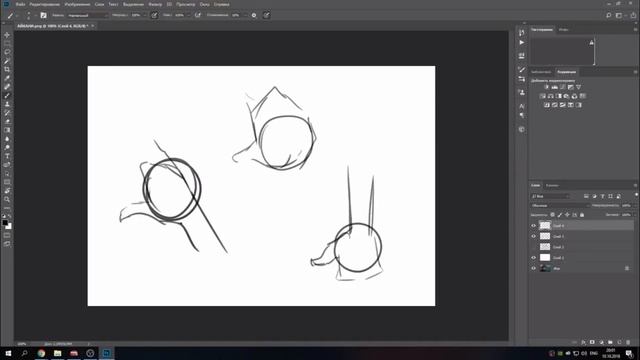Select the Brush tool in toolbox
The width and height of the screenshot is (640, 360).
click(x=7, y=96)
